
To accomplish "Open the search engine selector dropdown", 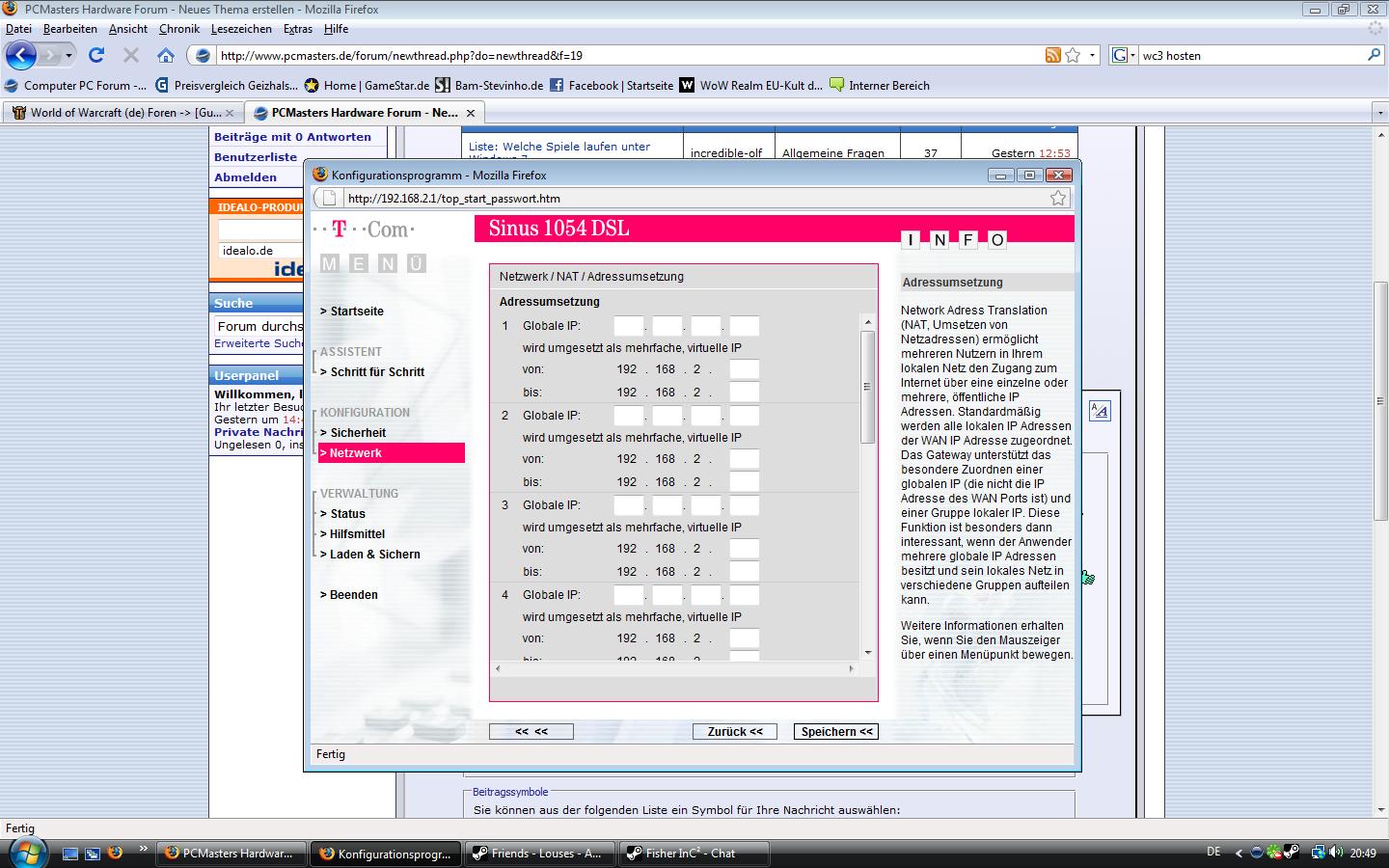I will click(1123, 55).
